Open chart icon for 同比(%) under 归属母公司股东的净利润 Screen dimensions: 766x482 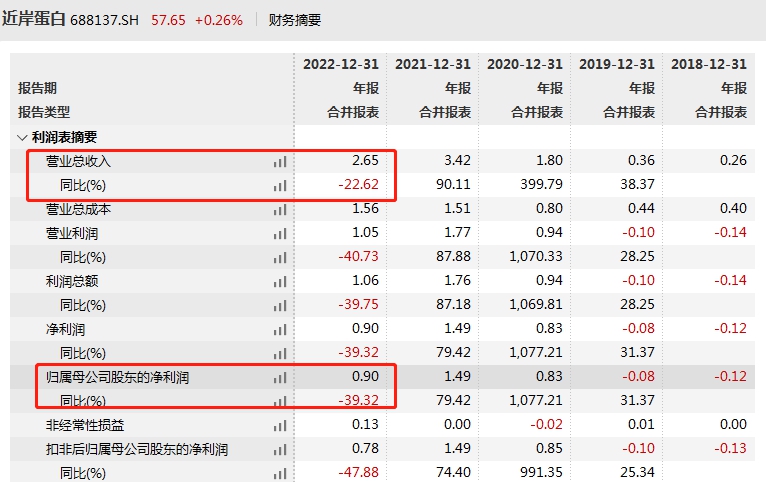click(280, 401)
